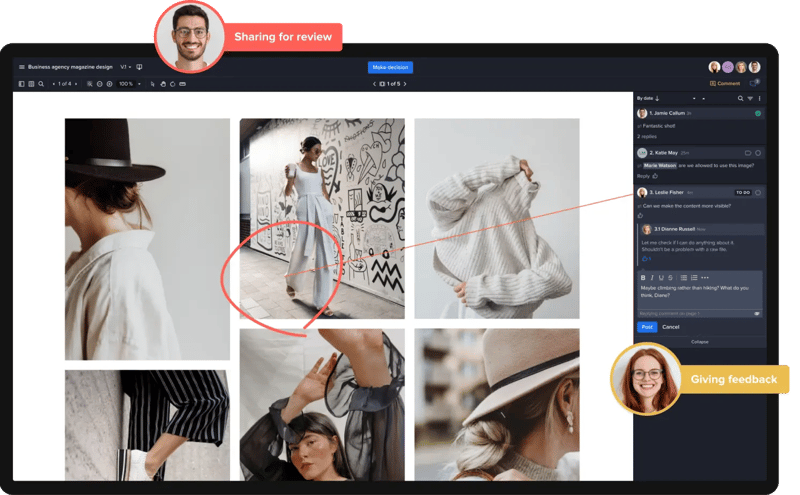Toggle the status circle on Leslie Fisher's comment
The height and width of the screenshot is (495, 800).
tap(758, 192)
